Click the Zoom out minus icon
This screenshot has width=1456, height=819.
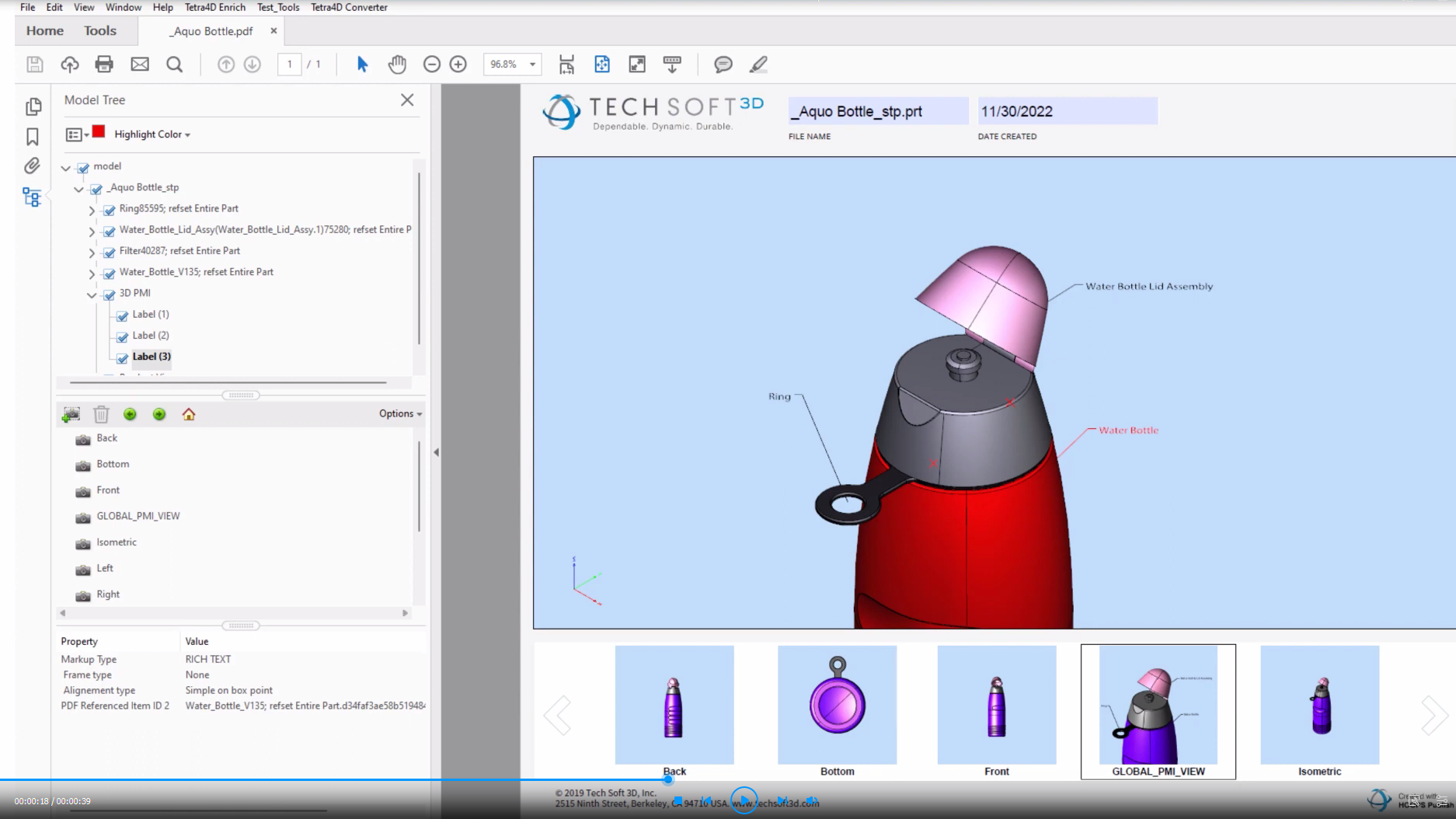[x=432, y=64]
